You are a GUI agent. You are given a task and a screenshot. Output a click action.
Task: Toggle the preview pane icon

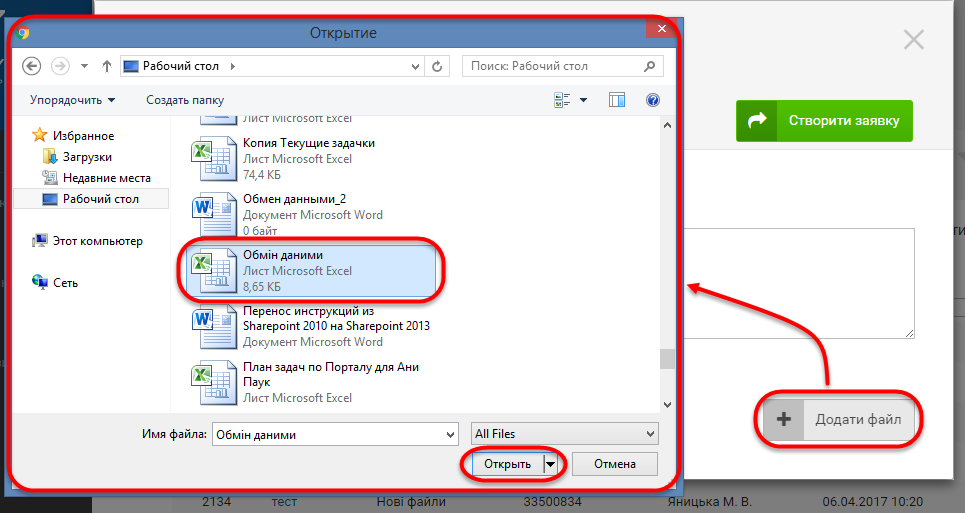[x=617, y=100]
